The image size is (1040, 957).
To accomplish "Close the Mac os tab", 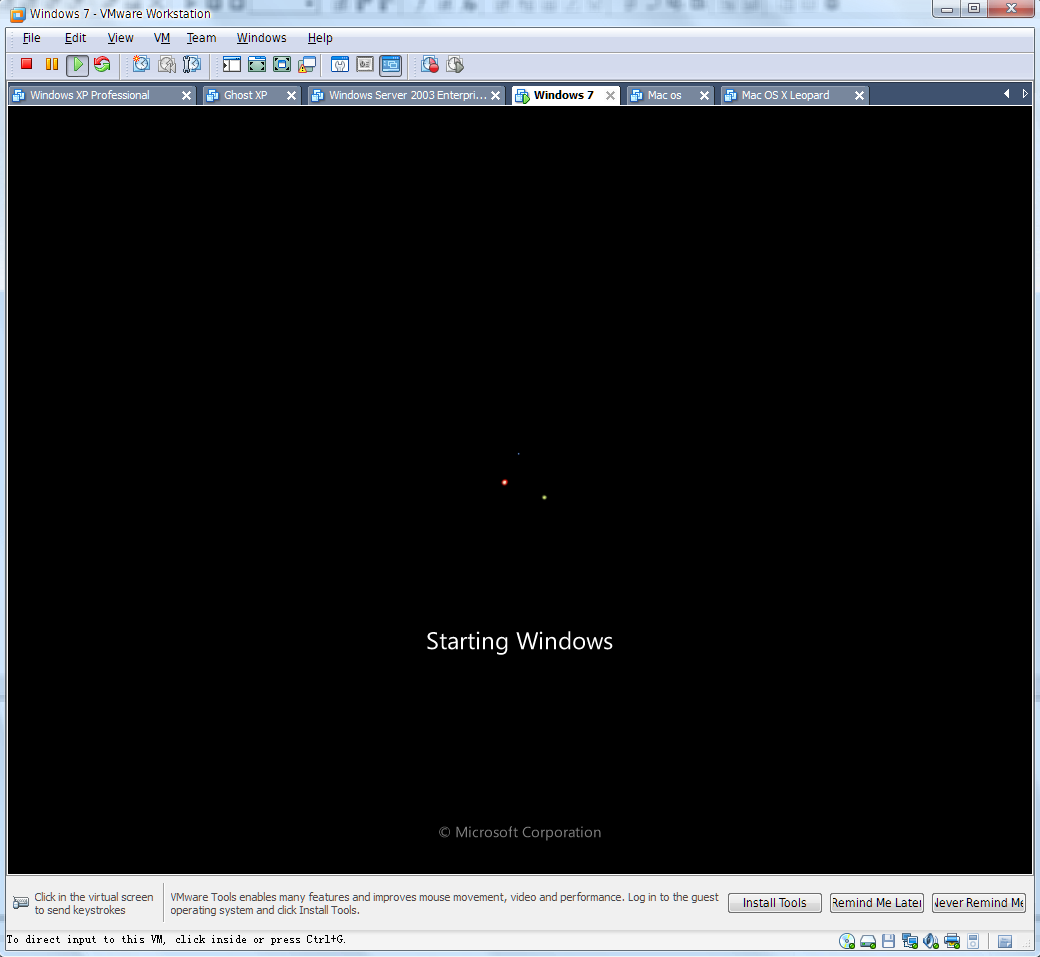I will [x=704, y=96].
